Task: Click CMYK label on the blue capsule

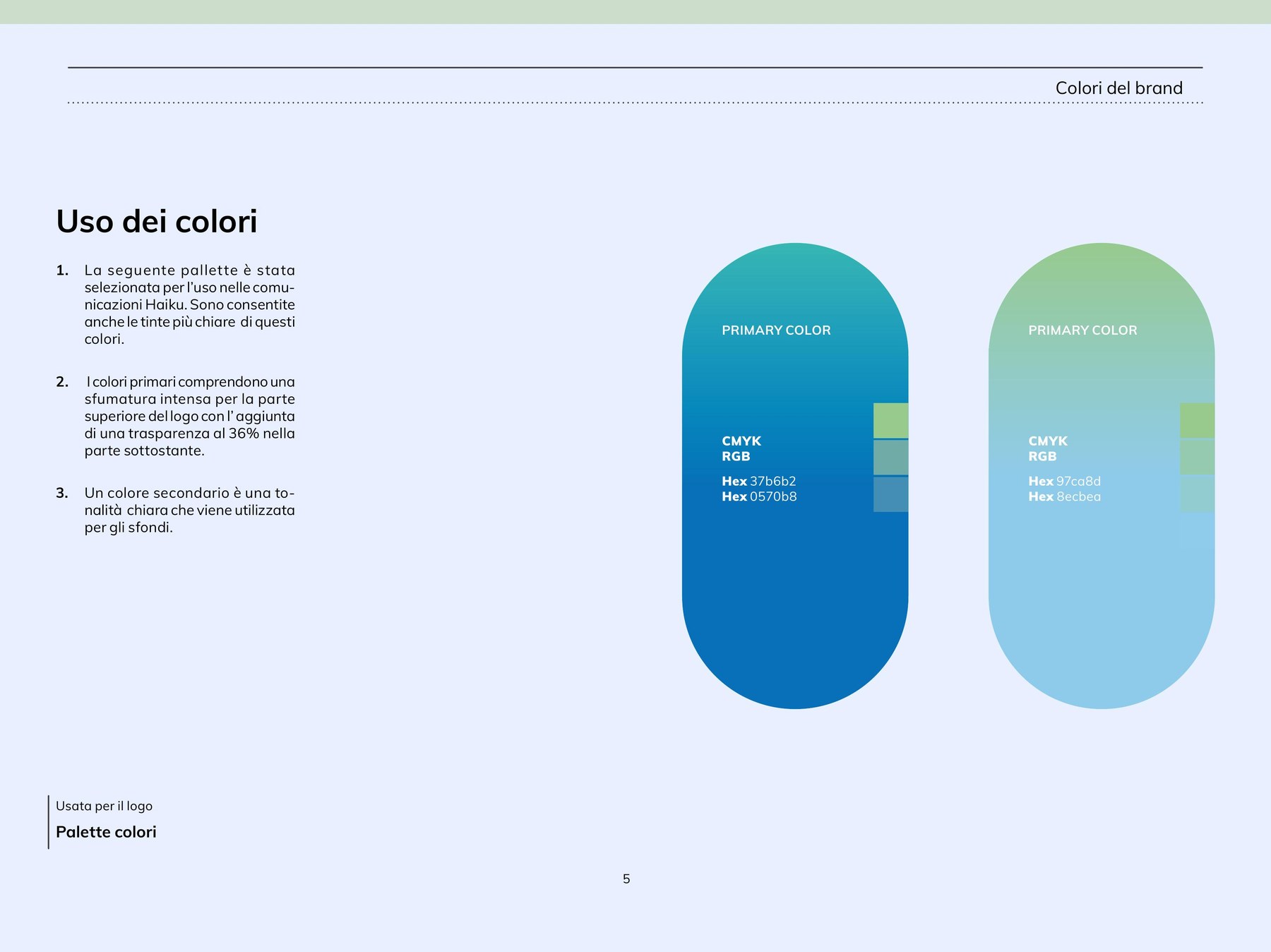Action: click(741, 441)
